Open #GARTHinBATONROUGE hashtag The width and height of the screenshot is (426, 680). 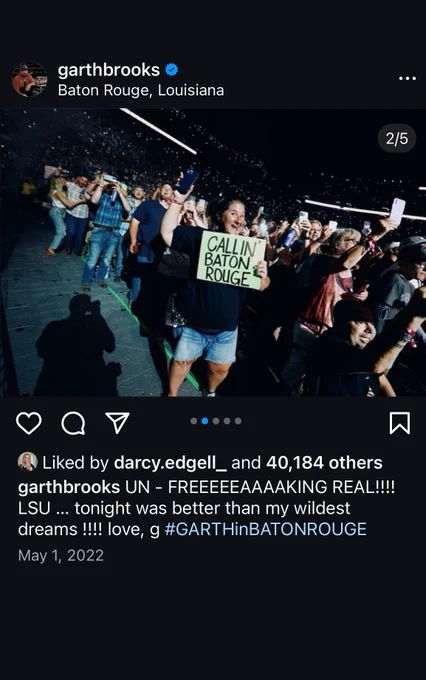click(265, 529)
